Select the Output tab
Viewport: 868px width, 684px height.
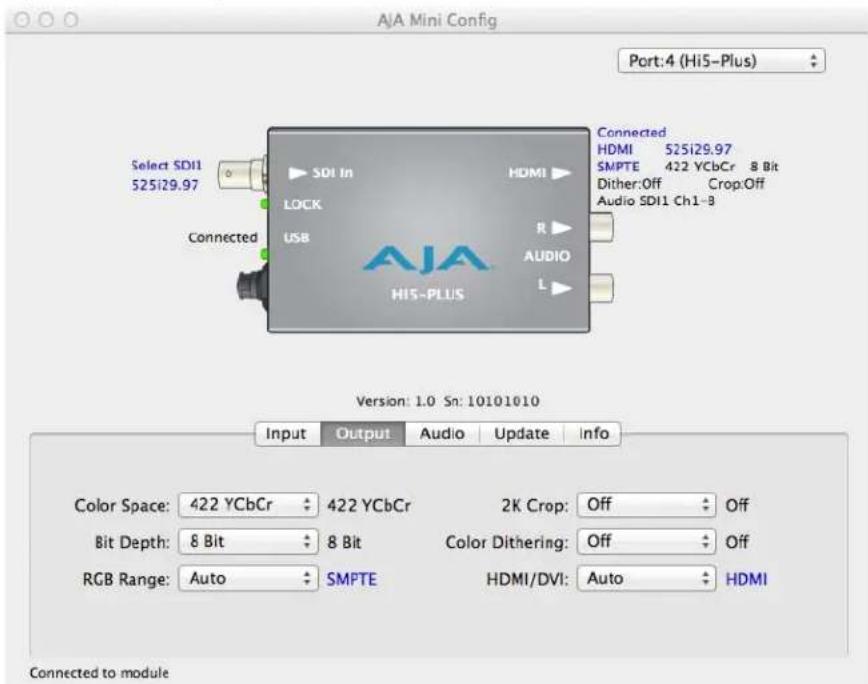(x=363, y=434)
